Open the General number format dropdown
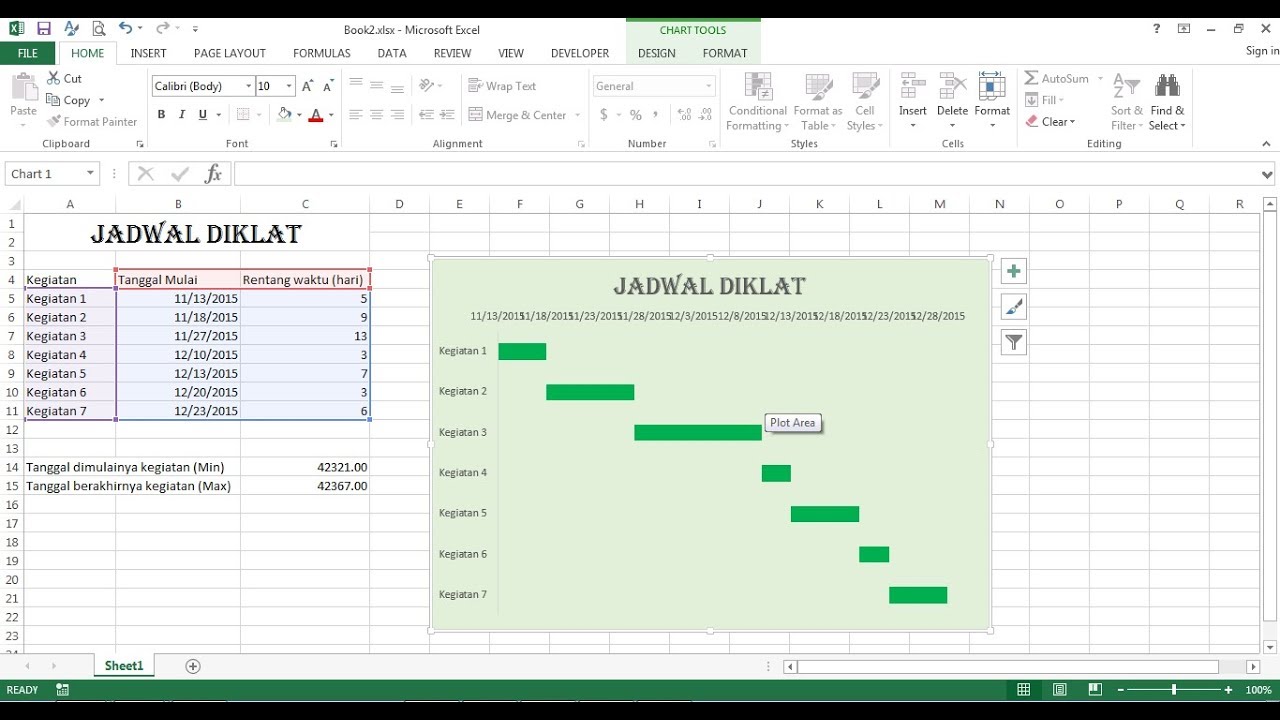The image size is (1280, 720). click(x=709, y=87)
